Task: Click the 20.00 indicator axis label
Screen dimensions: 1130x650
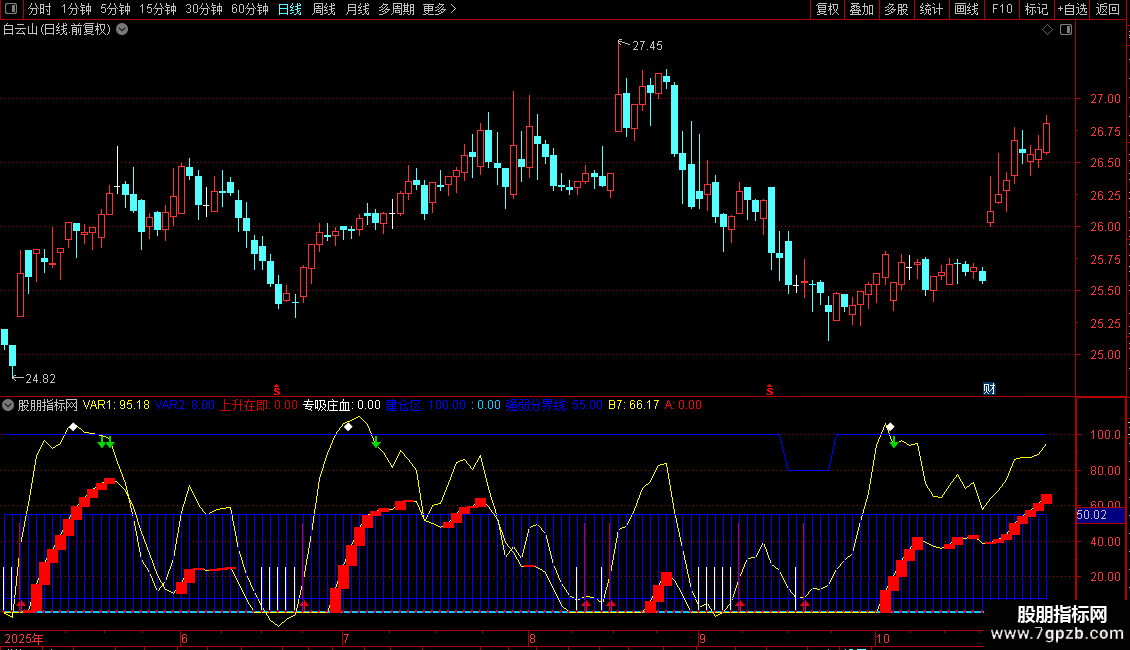Action: pos(1105,576)
